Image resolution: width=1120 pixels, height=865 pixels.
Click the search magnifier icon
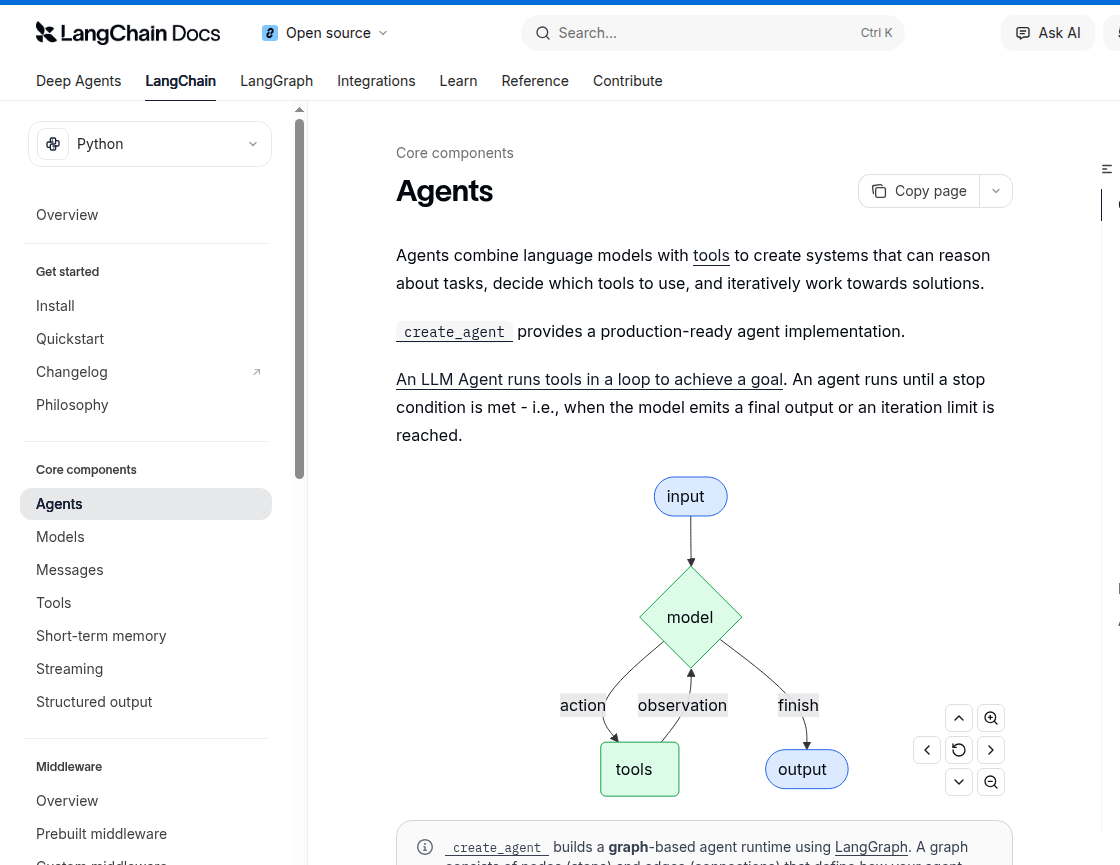(x=543, y=33)
